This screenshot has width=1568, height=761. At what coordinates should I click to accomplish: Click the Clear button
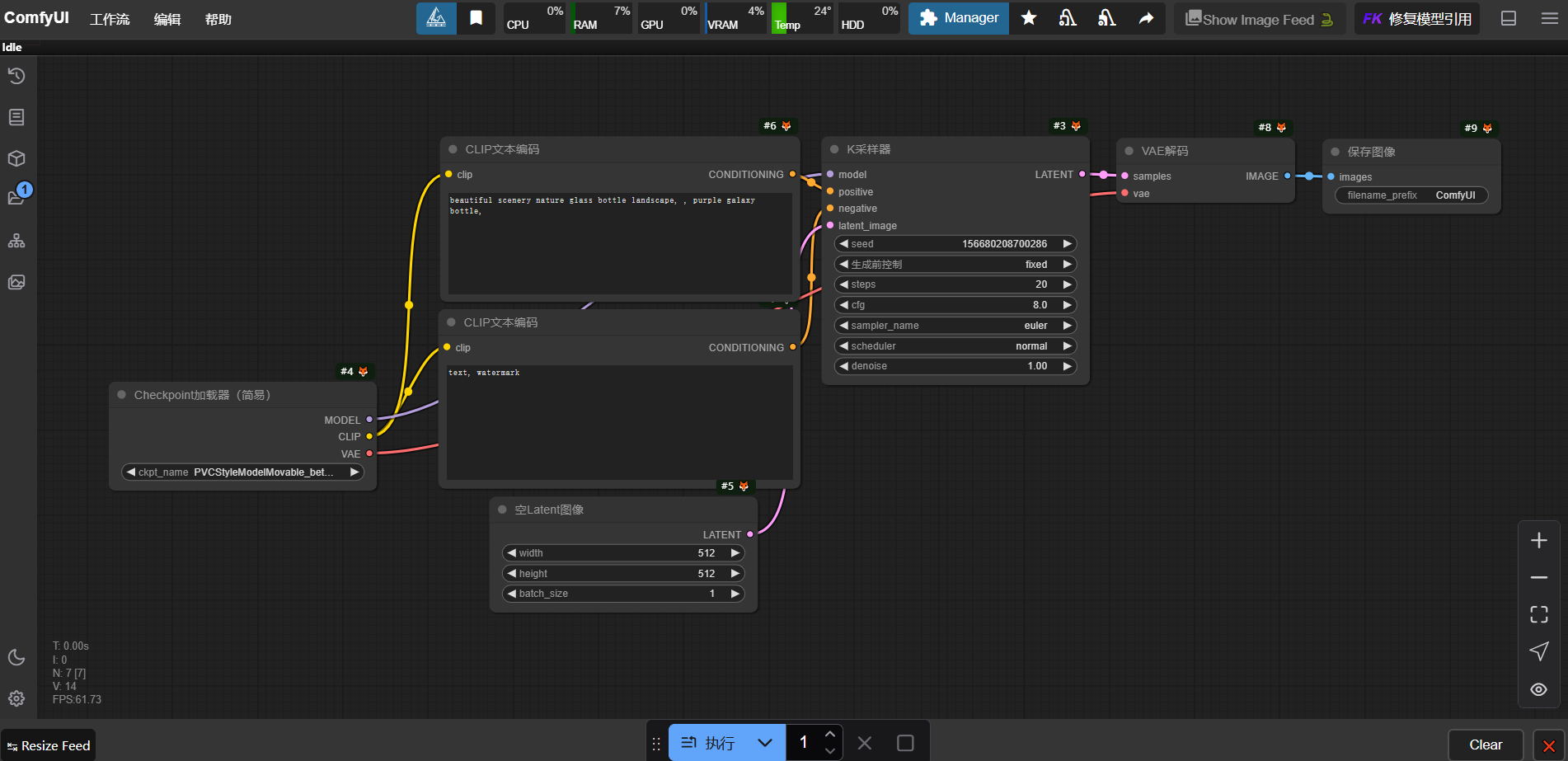point(1486,745)
